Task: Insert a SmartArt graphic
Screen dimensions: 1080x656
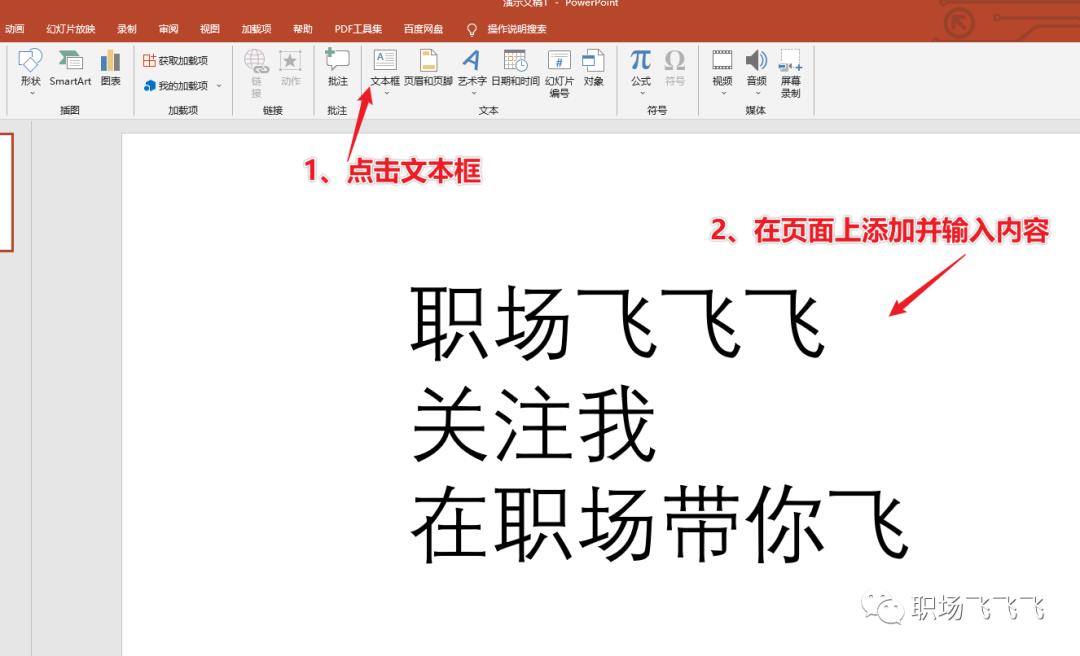Action: tap(70, 68)
